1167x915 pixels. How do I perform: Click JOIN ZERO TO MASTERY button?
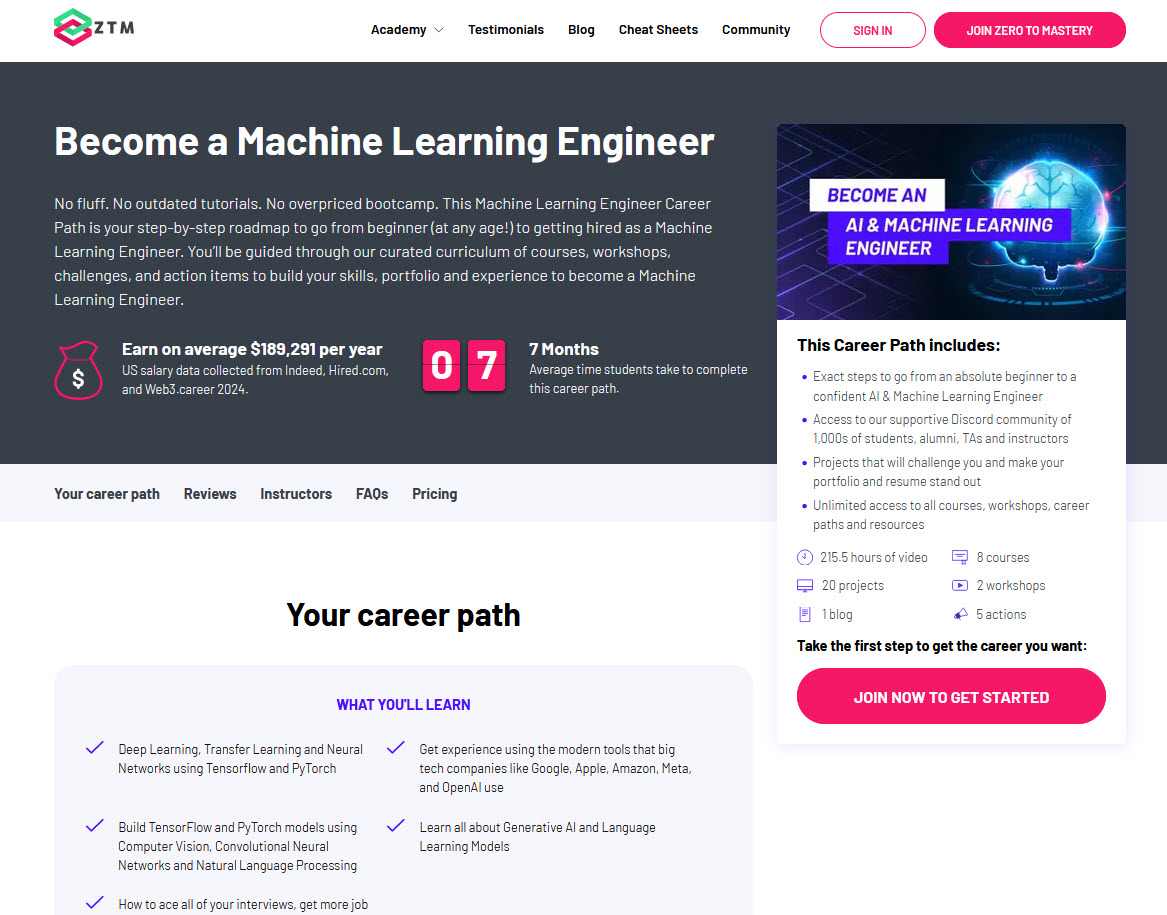(x=1029, y=31)
